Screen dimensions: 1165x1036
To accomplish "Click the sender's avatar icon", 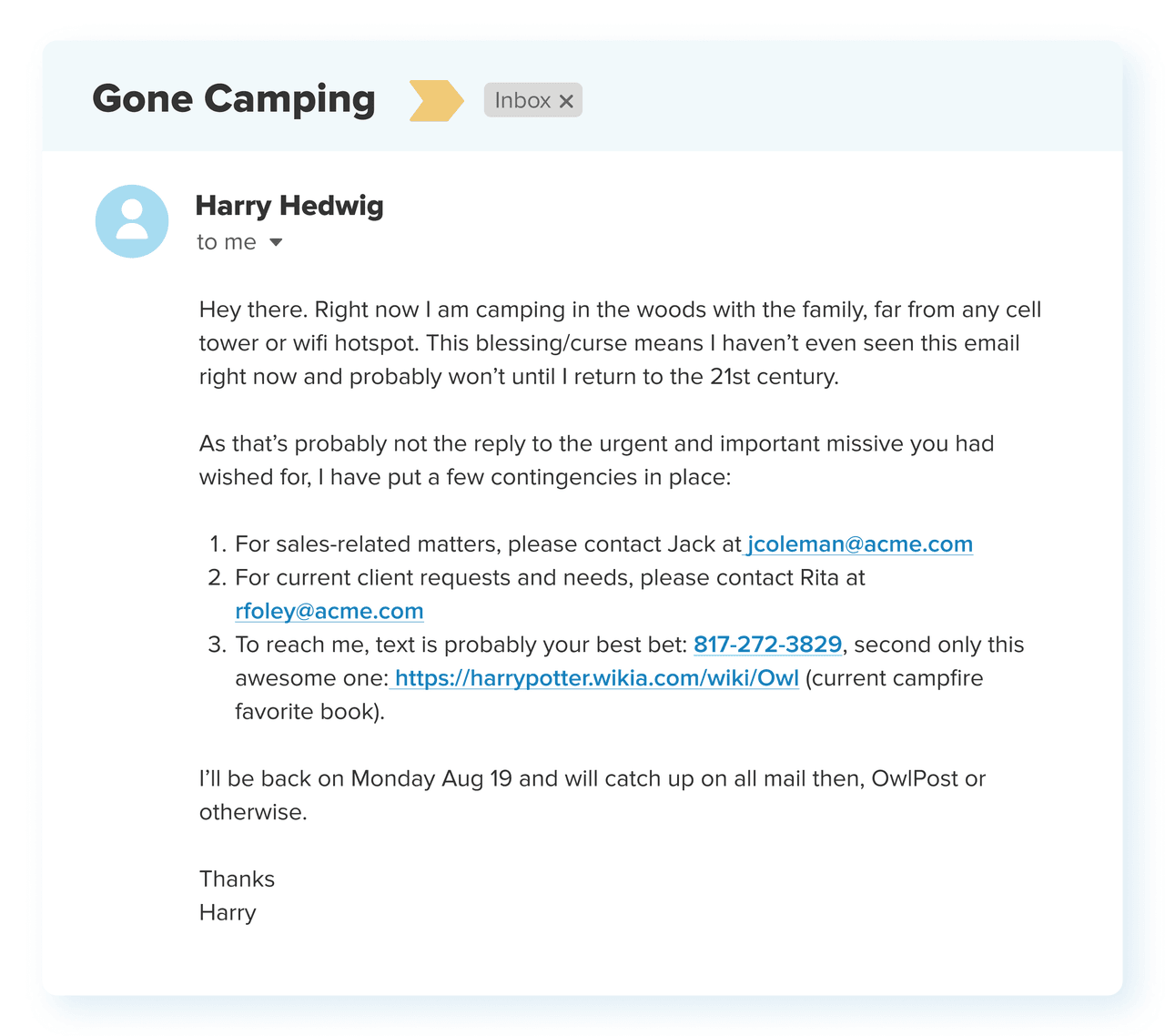I will click(132, 221).
